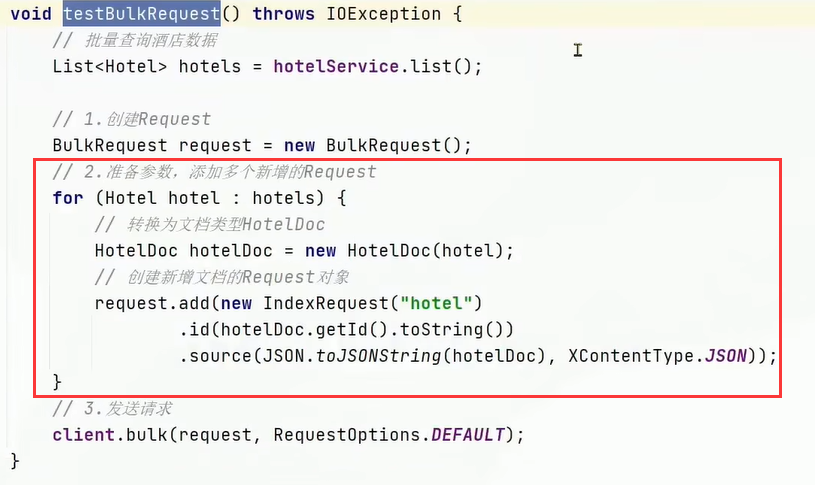Screen dimensions: 815x485
Task: Click the XContentType class reference
Action: coord(623,356)
